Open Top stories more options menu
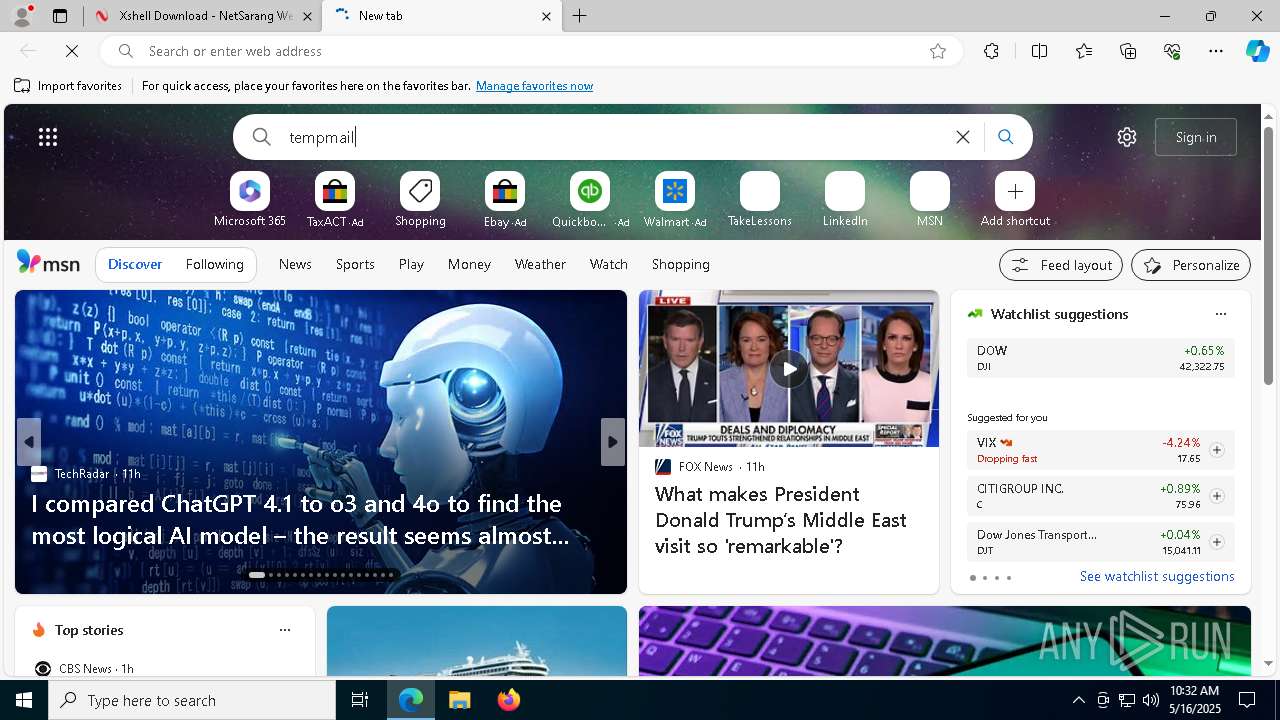The image size is (1280, 720). tap(285, 630)
